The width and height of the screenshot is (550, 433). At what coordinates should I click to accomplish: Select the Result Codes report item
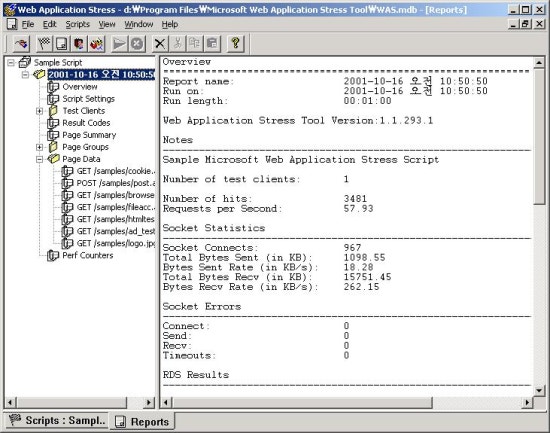(86, 123)
